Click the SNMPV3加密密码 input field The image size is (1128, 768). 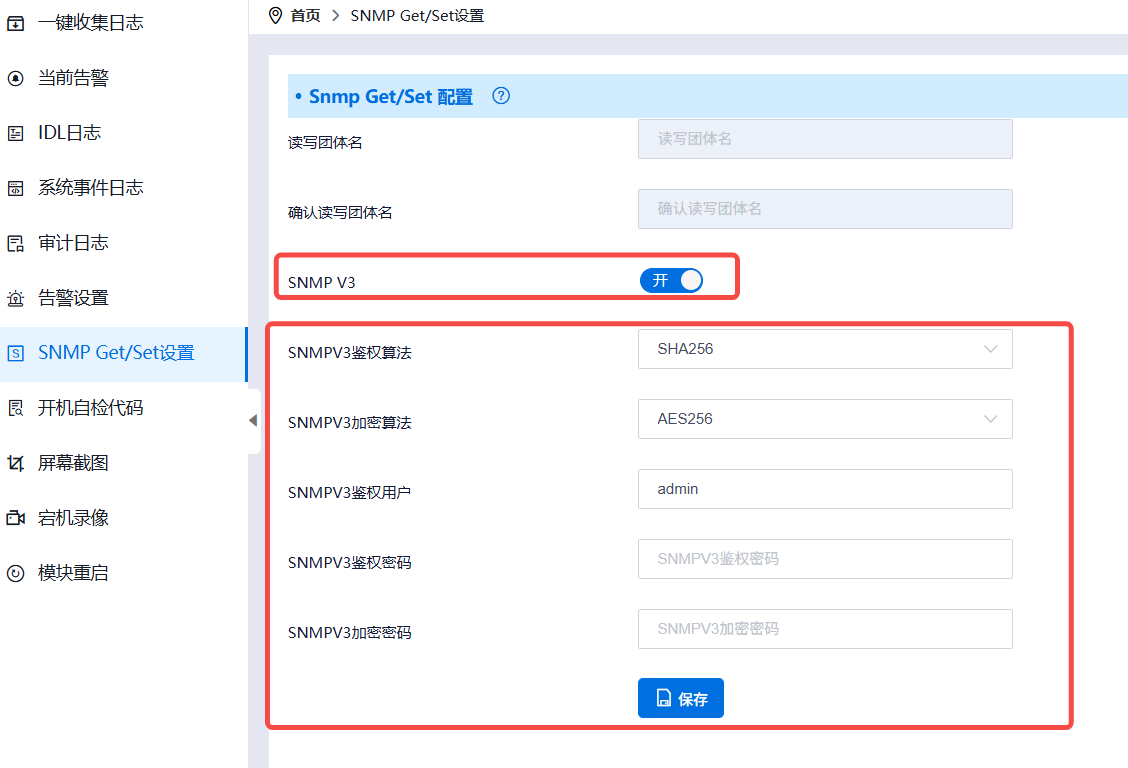(x=824, y=629)
